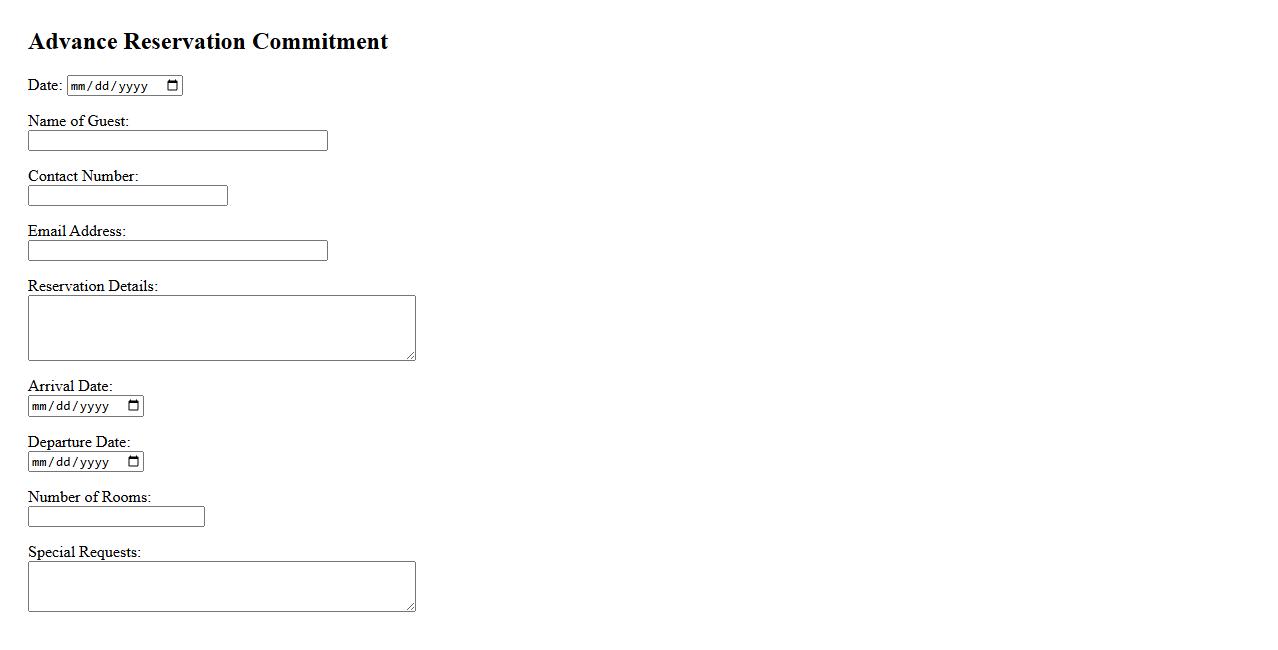Open the Departure Date calendar picker icon
Screen dimensions: 1278x650
point(134,462)
